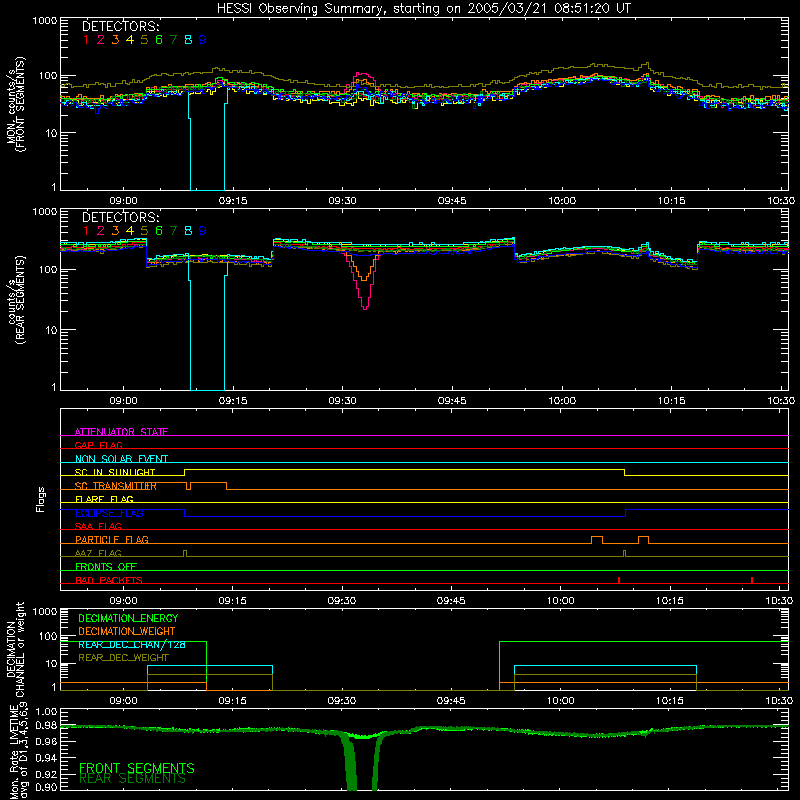
Task: Click the NON SOLAR EVENT flag label
Action: coord(121,459)
